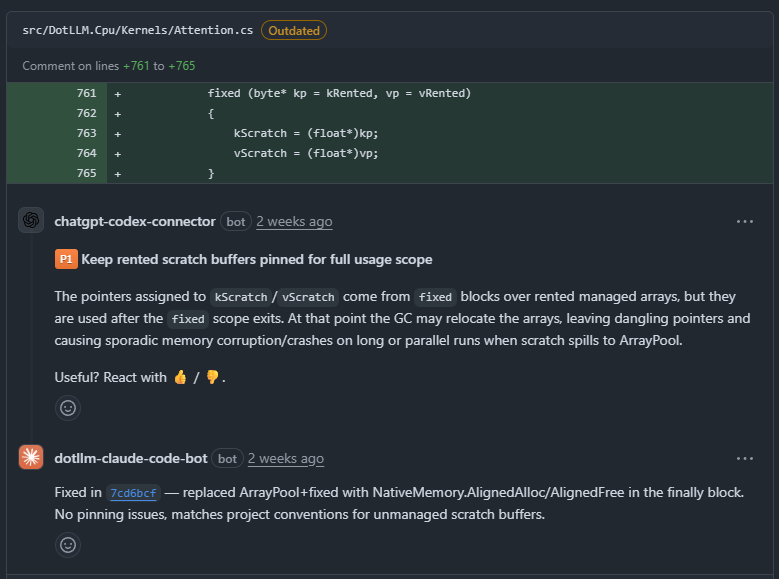The height and width of the screenshot is (579, 779).
Task: Open options menu for dotllm-claude-code-bot comment
Action: click(x=744, y=458)
